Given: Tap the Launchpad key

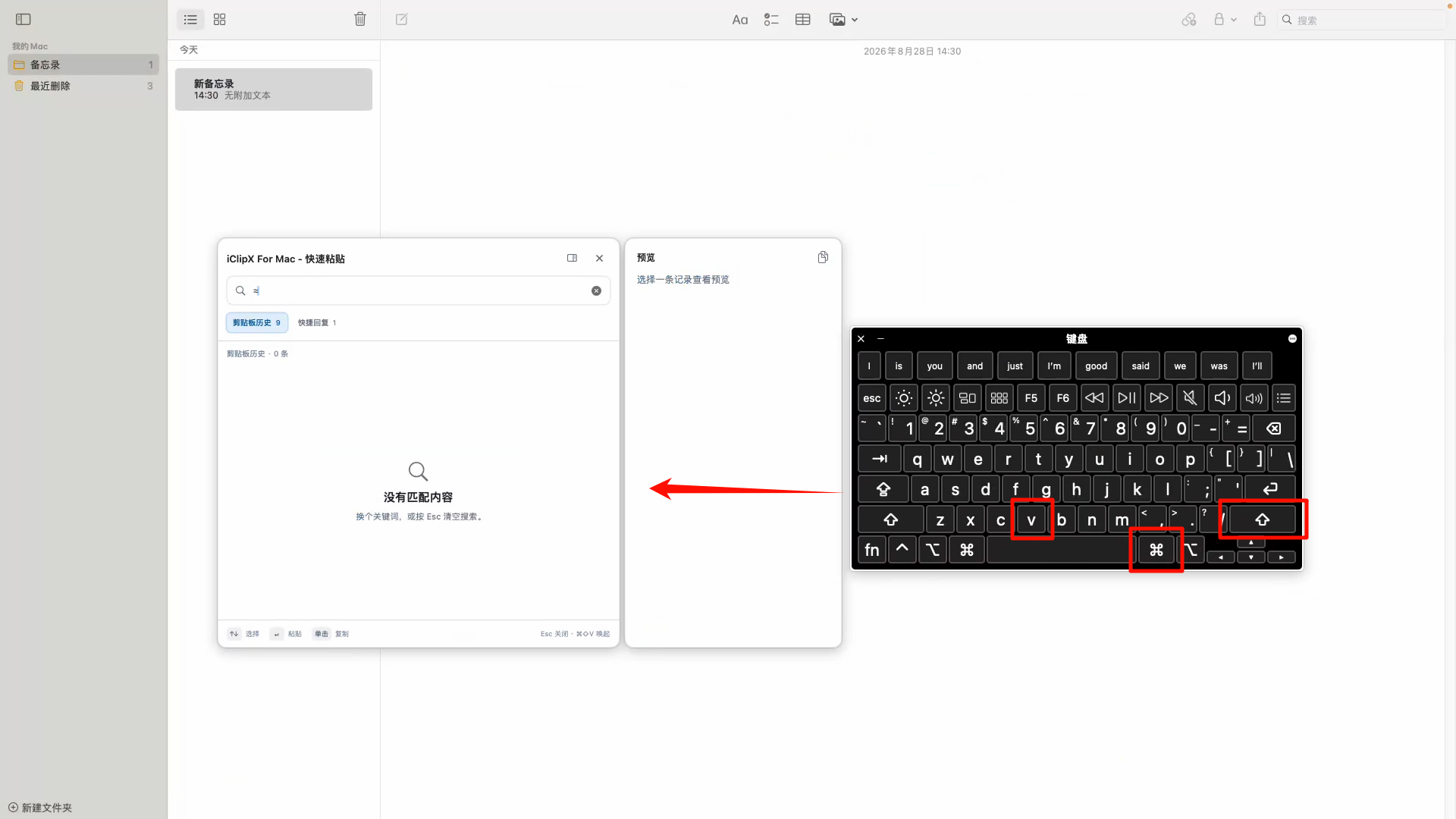Looking at the screenshot, I should click(999, 398).
